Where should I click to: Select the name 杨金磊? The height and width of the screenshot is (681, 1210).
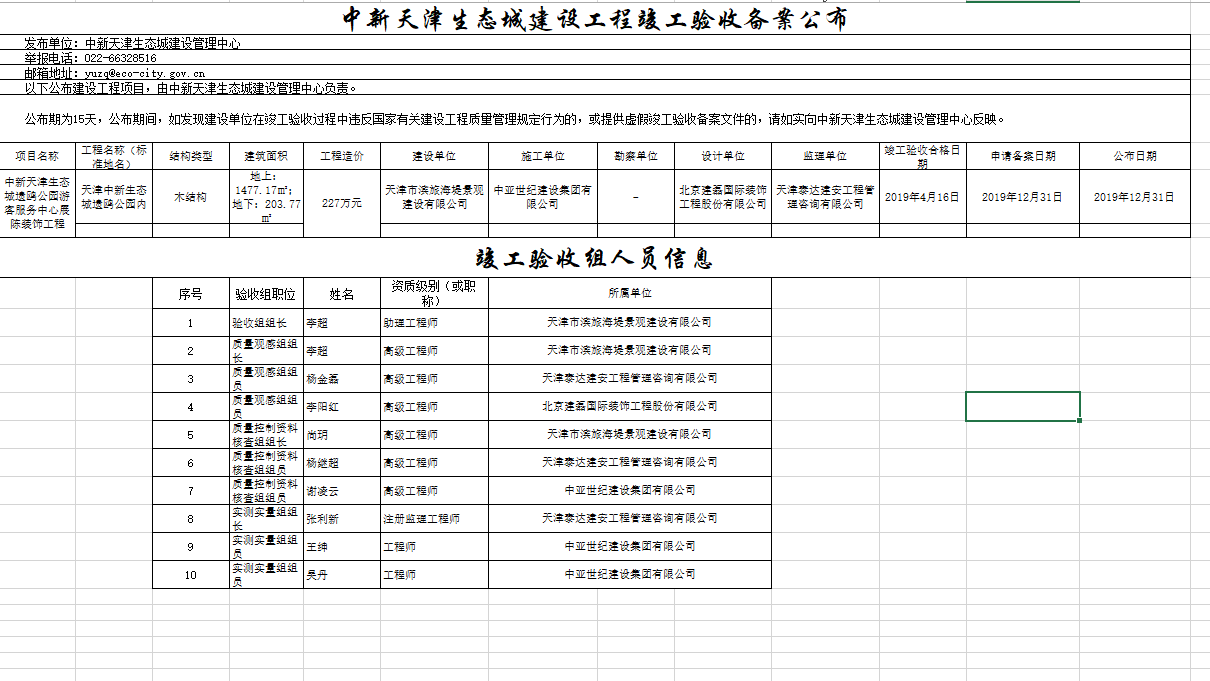tap(342, 379)
